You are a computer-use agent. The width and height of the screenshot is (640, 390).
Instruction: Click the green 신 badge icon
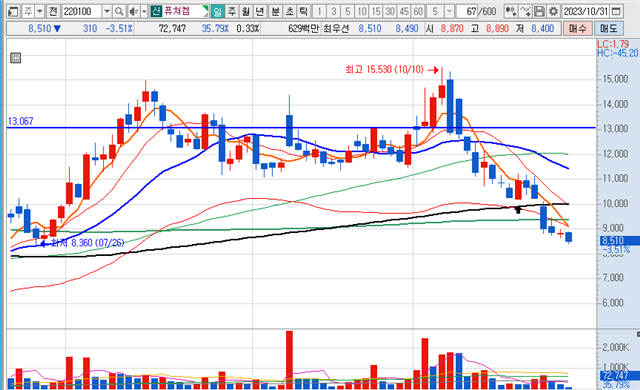(x=156, y=11)
